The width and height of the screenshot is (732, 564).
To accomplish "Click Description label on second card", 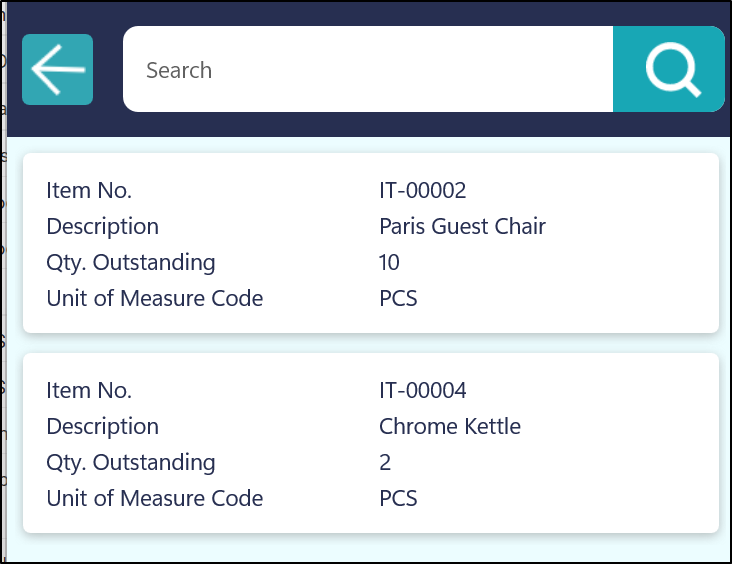I will point(102,426).
